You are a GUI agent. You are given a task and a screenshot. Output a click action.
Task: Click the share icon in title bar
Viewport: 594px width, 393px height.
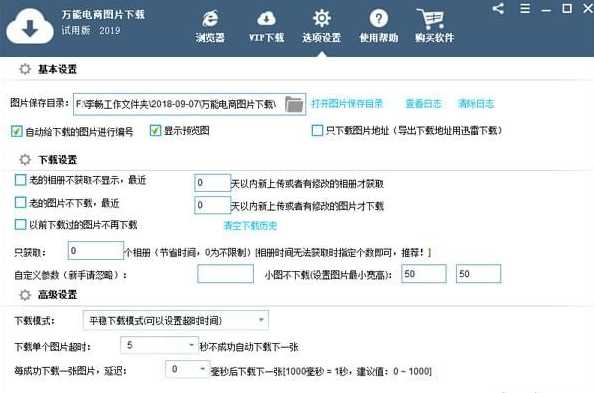pos(498,8)
